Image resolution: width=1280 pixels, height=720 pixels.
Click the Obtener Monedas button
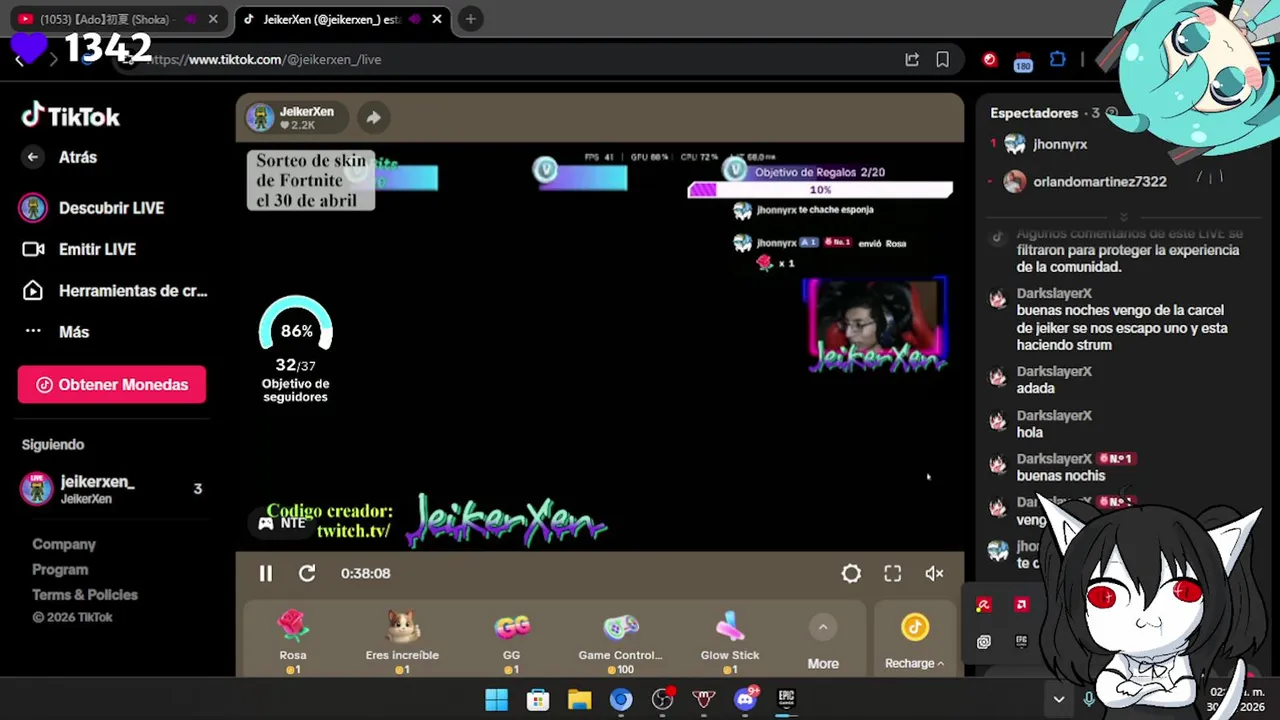point(112,385)
